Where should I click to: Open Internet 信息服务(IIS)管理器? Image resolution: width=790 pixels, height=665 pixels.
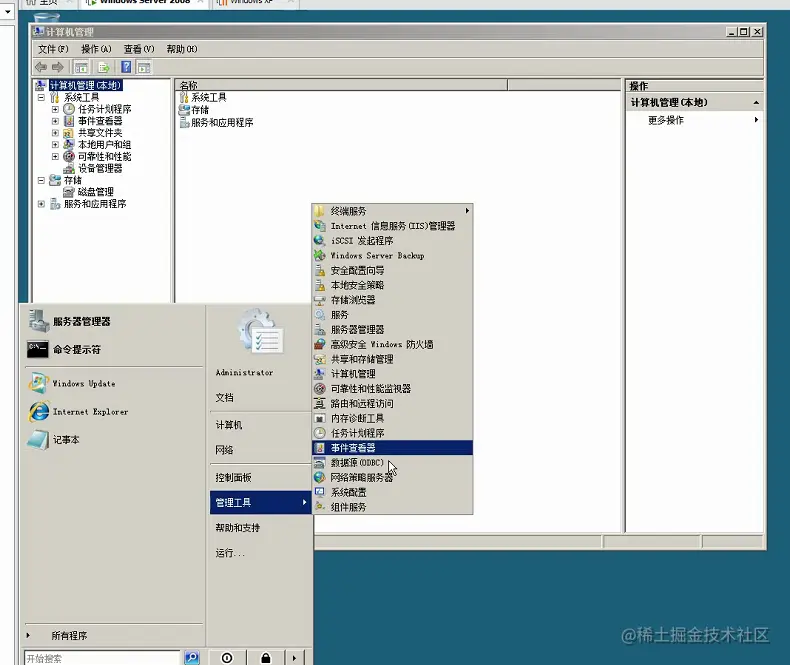[392, 226]
